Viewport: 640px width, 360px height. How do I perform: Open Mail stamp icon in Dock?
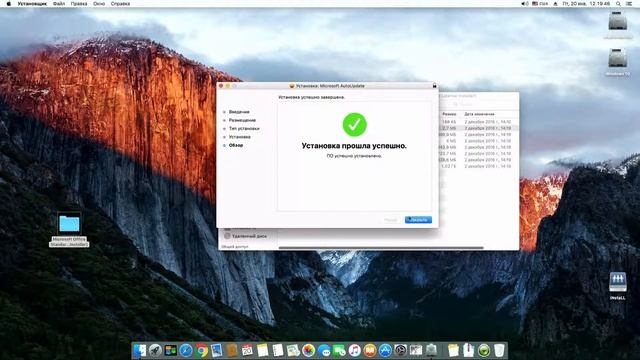[x=216, y=350]
